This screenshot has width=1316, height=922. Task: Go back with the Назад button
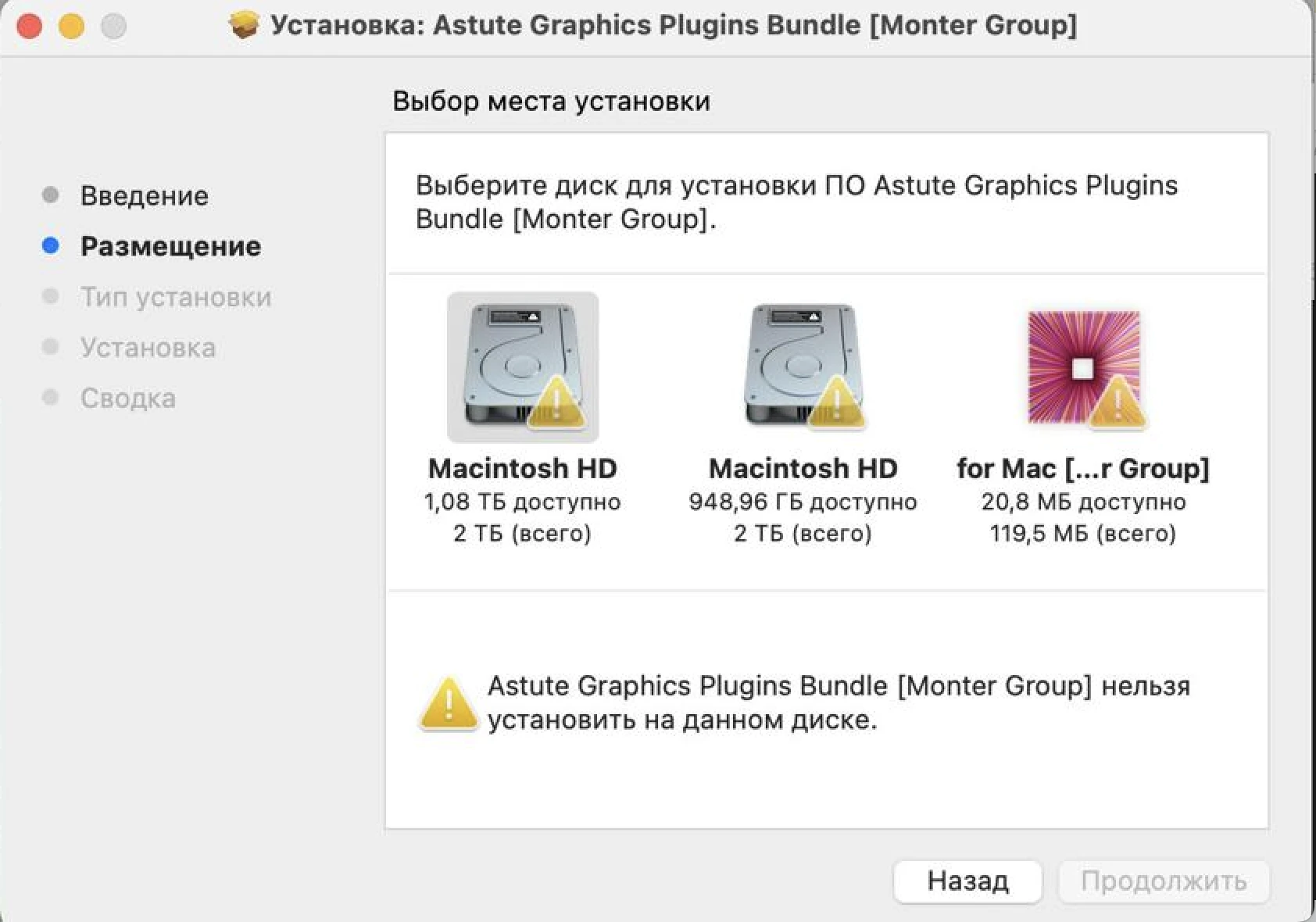point(967,881)
